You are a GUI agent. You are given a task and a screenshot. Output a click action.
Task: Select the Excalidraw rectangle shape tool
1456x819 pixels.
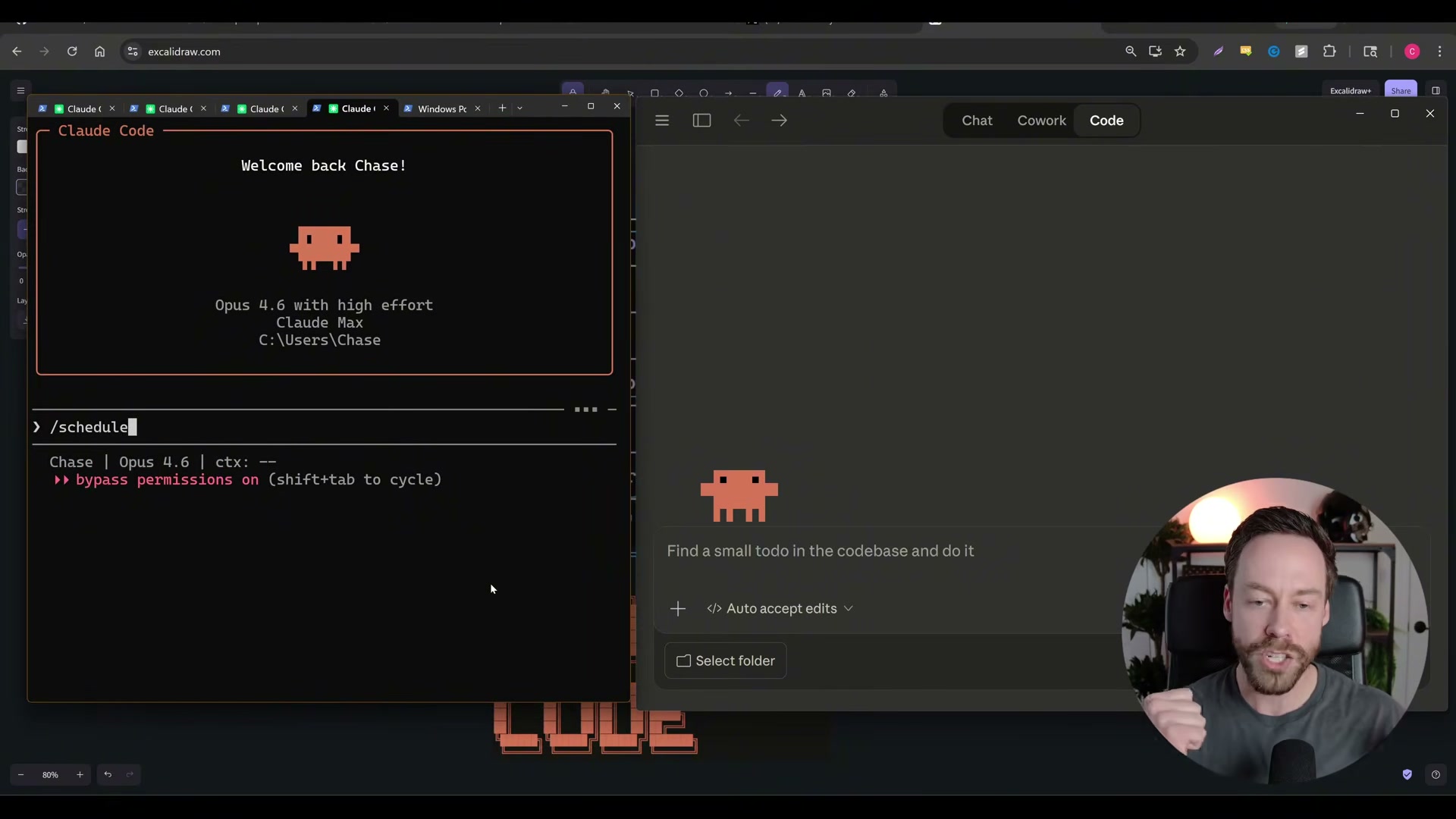point(654,93)
